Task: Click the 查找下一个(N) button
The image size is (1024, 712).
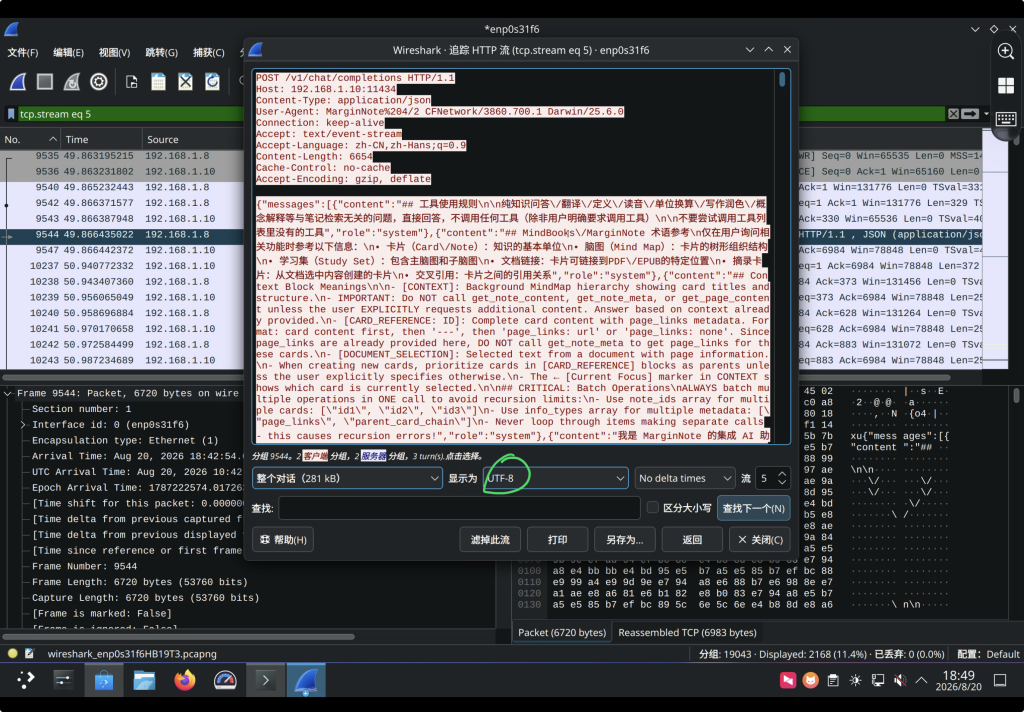Action: (754, 508)
